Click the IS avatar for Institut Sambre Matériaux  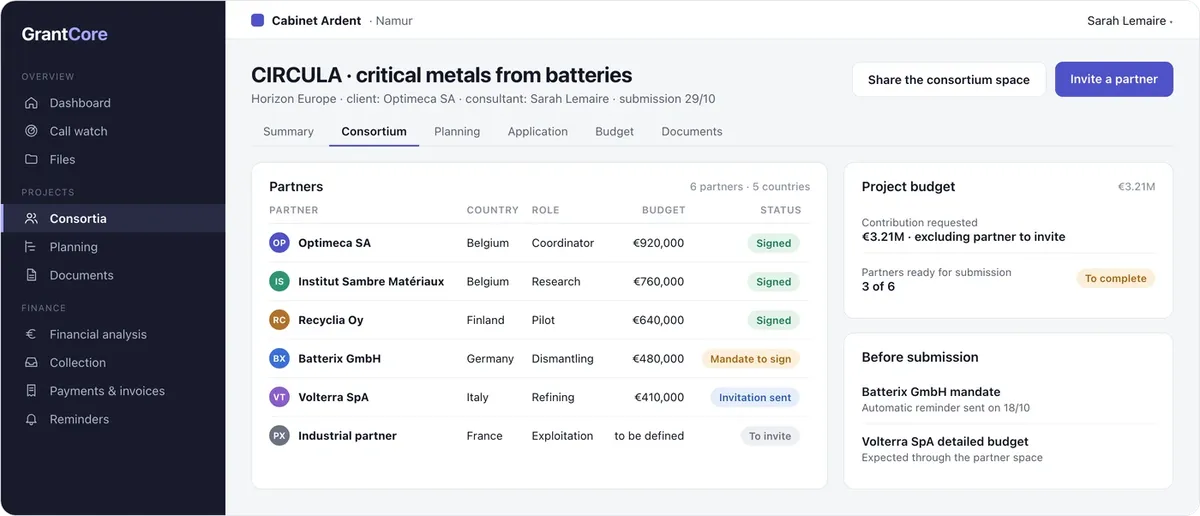(x=279, y=282)
